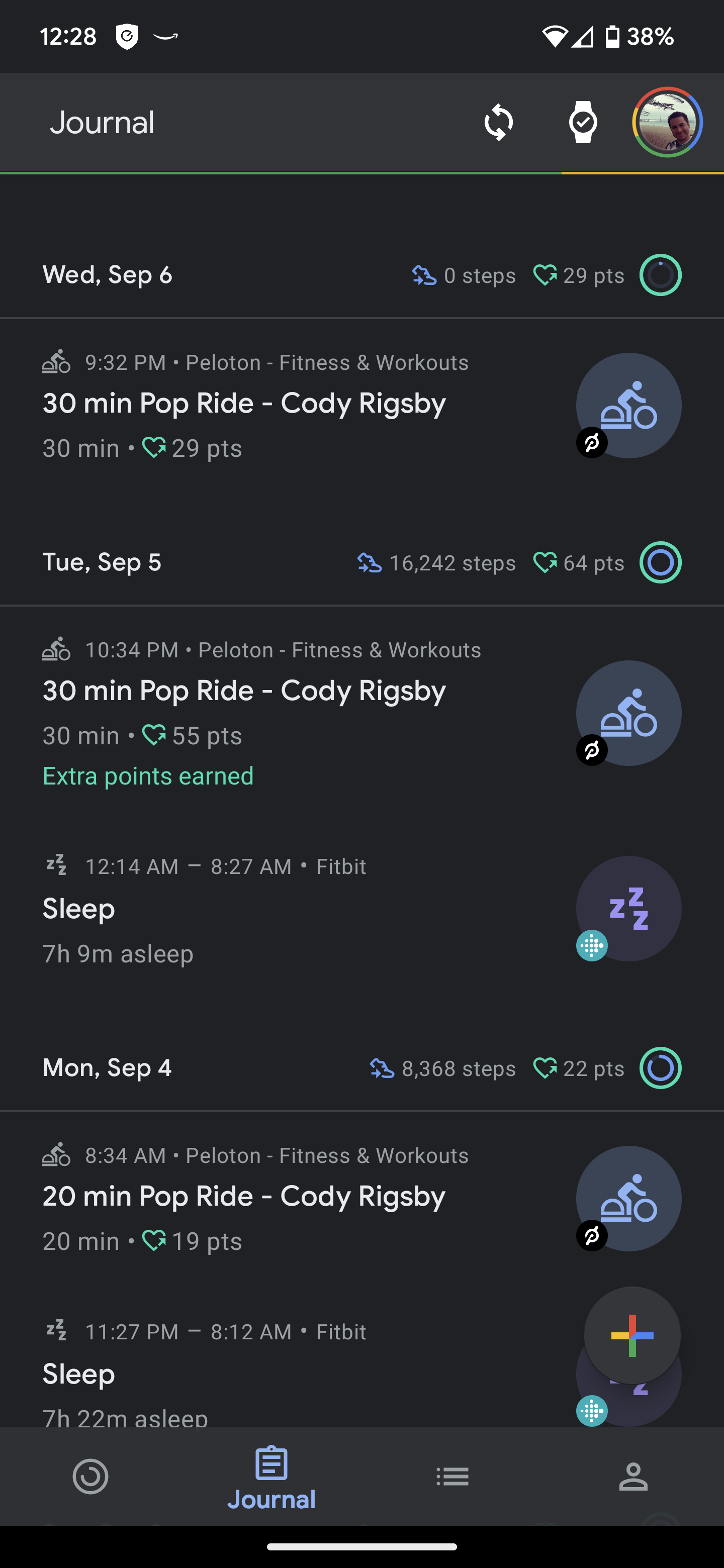Screen dimensions: 724x1568
Task: Open the Wed, Sep 6 day summary
Action: tap(107, 275)
